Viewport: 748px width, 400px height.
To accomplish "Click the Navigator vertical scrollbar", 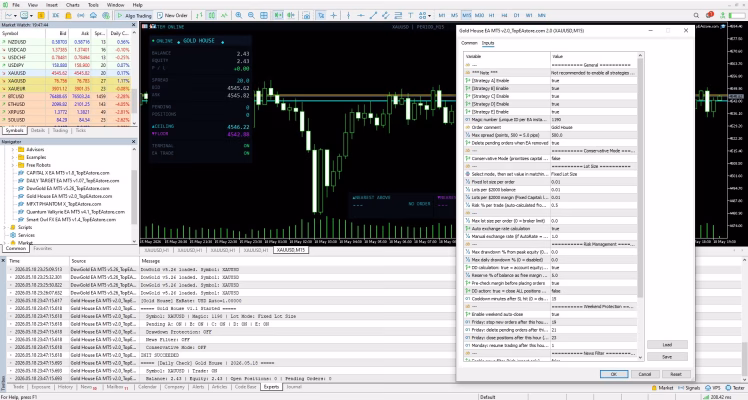I will (x=134, y=195).
